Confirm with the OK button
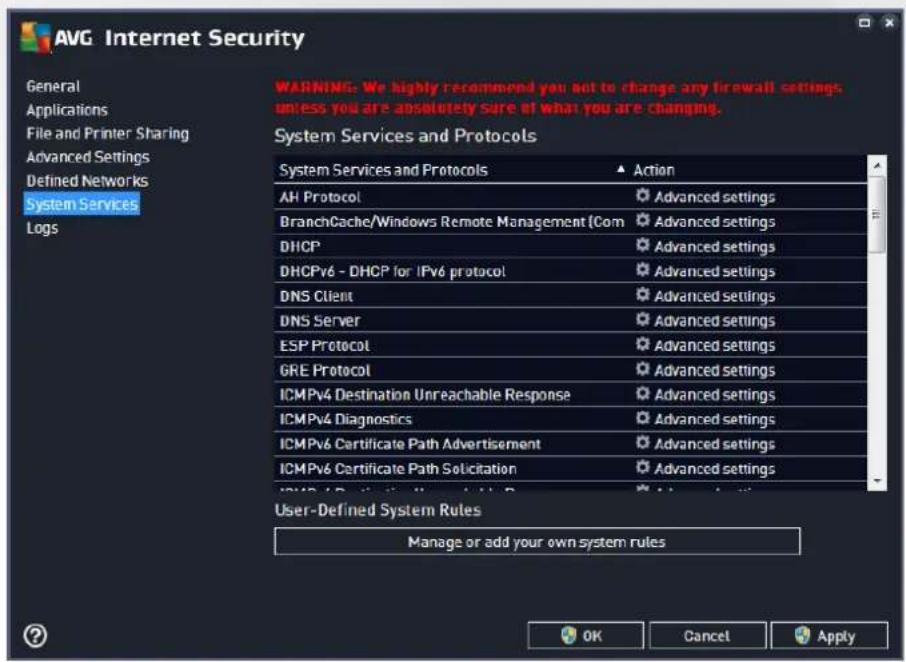Image resolution: width=906 pixels, height=662 pixels. 585,635
